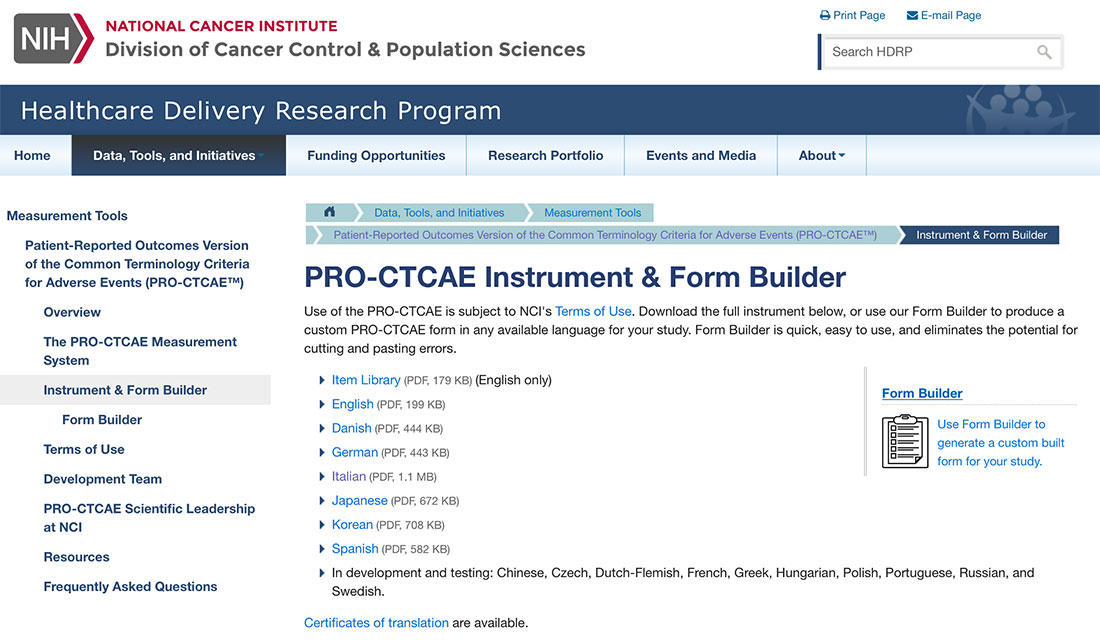
Task: Open the Overview sidebar link
Action: 72,312
